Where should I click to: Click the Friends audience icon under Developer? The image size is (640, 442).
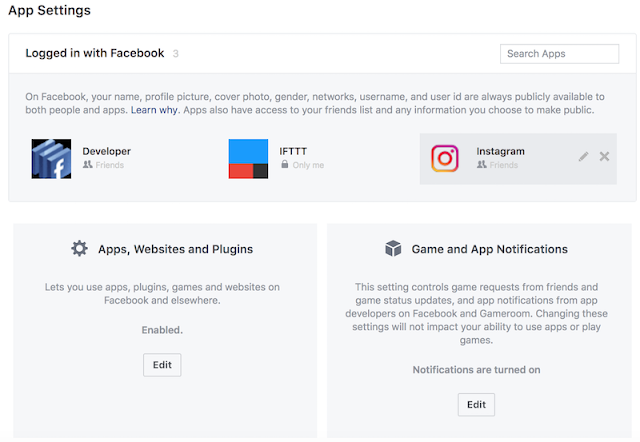pos(87,164)
